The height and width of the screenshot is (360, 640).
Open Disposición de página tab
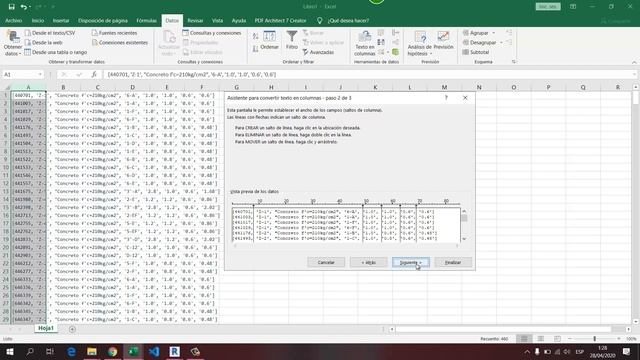(x=103, y=20)
